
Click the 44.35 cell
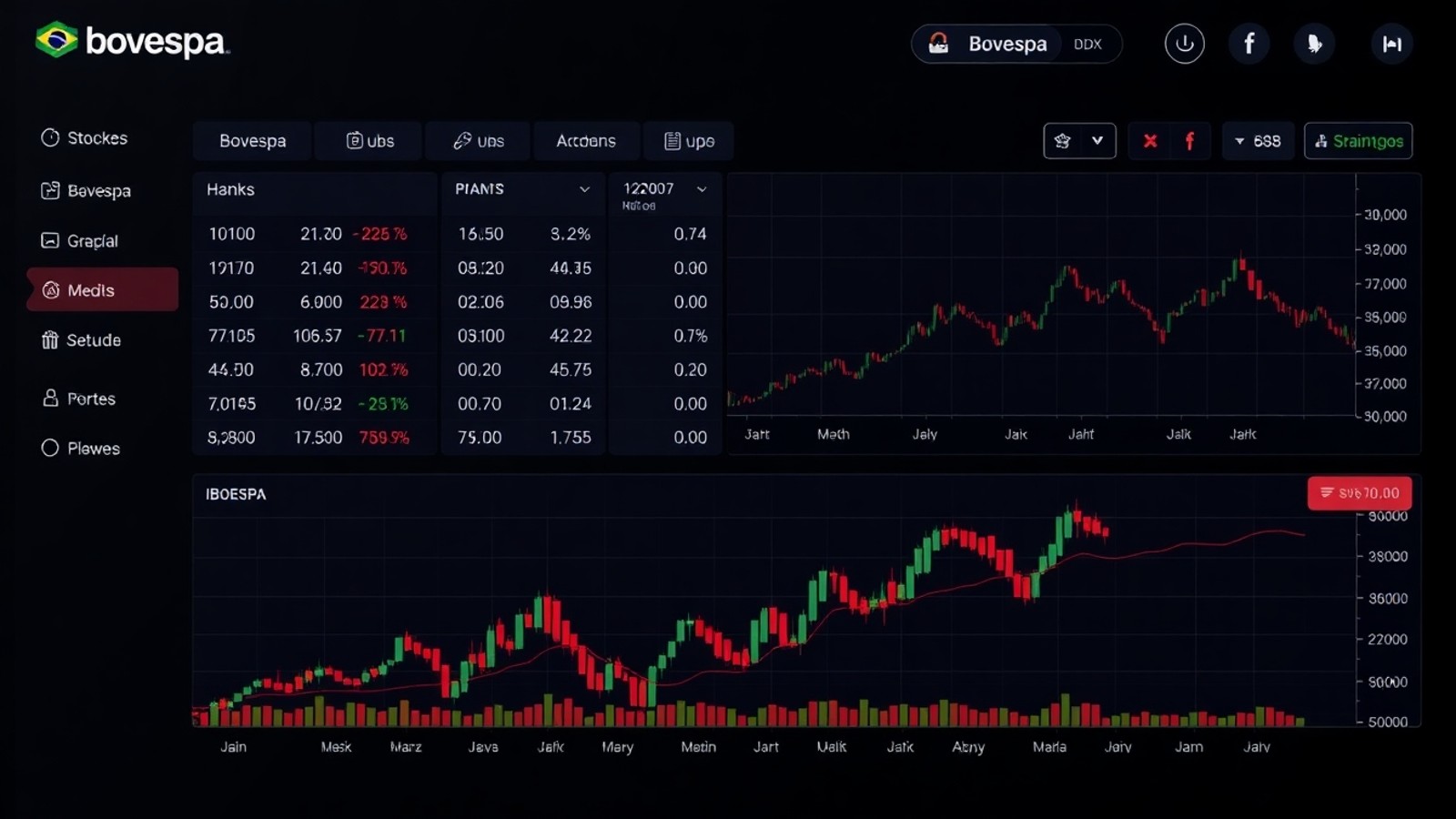[x=571, y=268]
